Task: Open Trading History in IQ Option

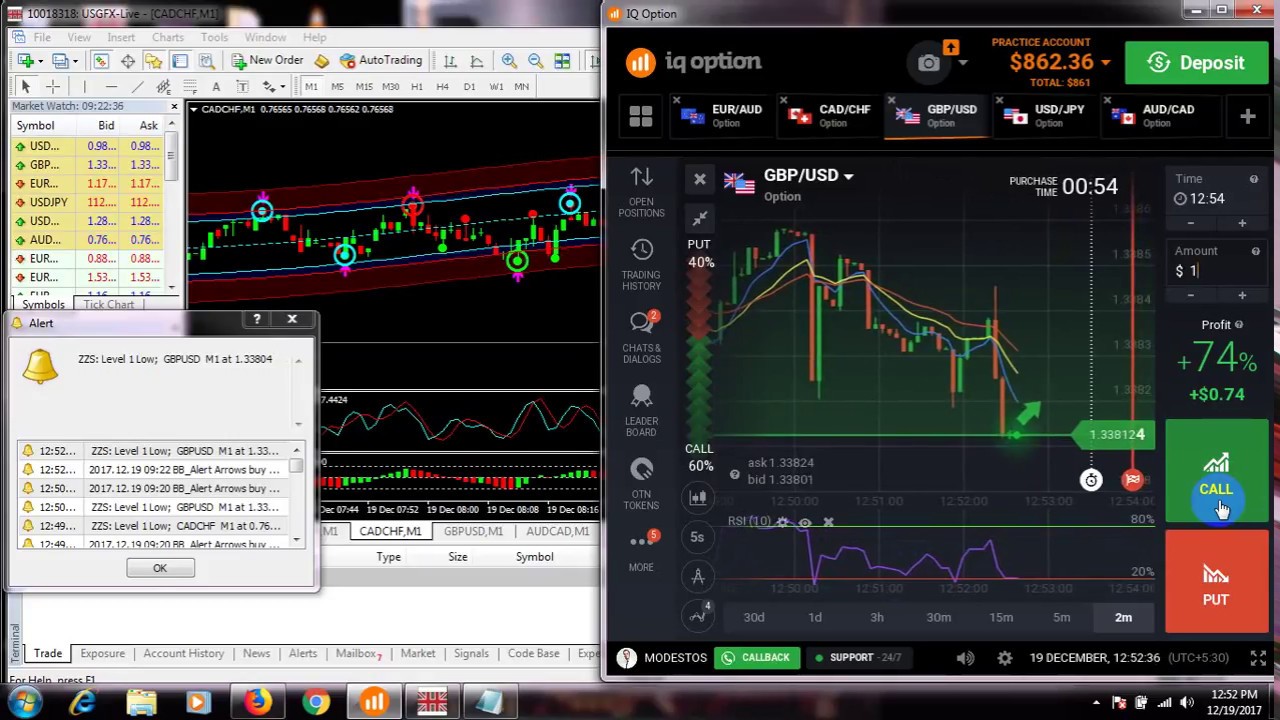Action: (x=641, y=266)
